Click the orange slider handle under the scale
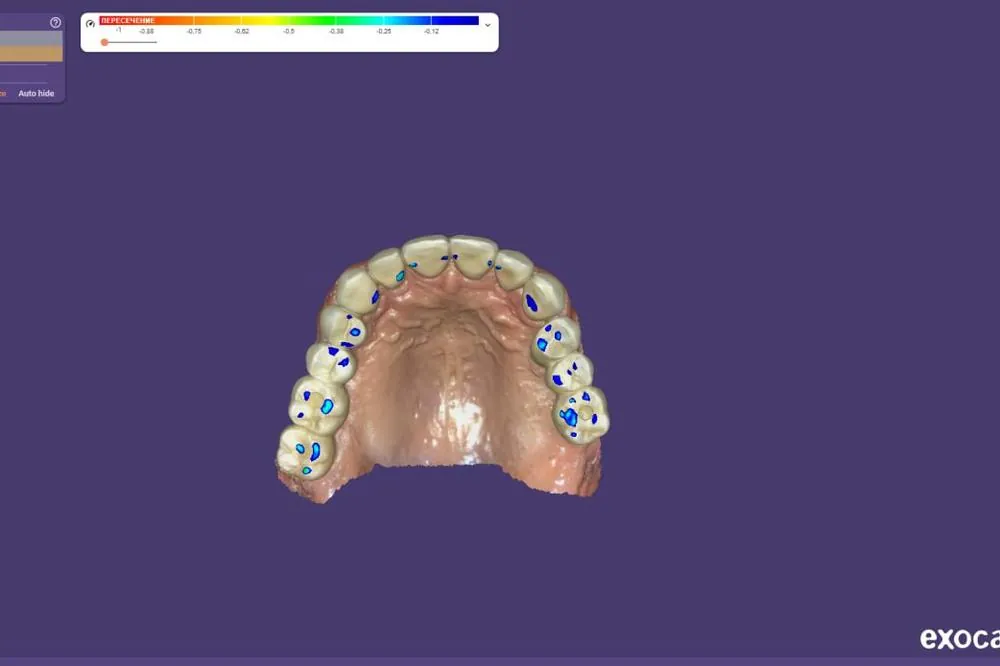 pyautogui.click(x=105, y=42)
